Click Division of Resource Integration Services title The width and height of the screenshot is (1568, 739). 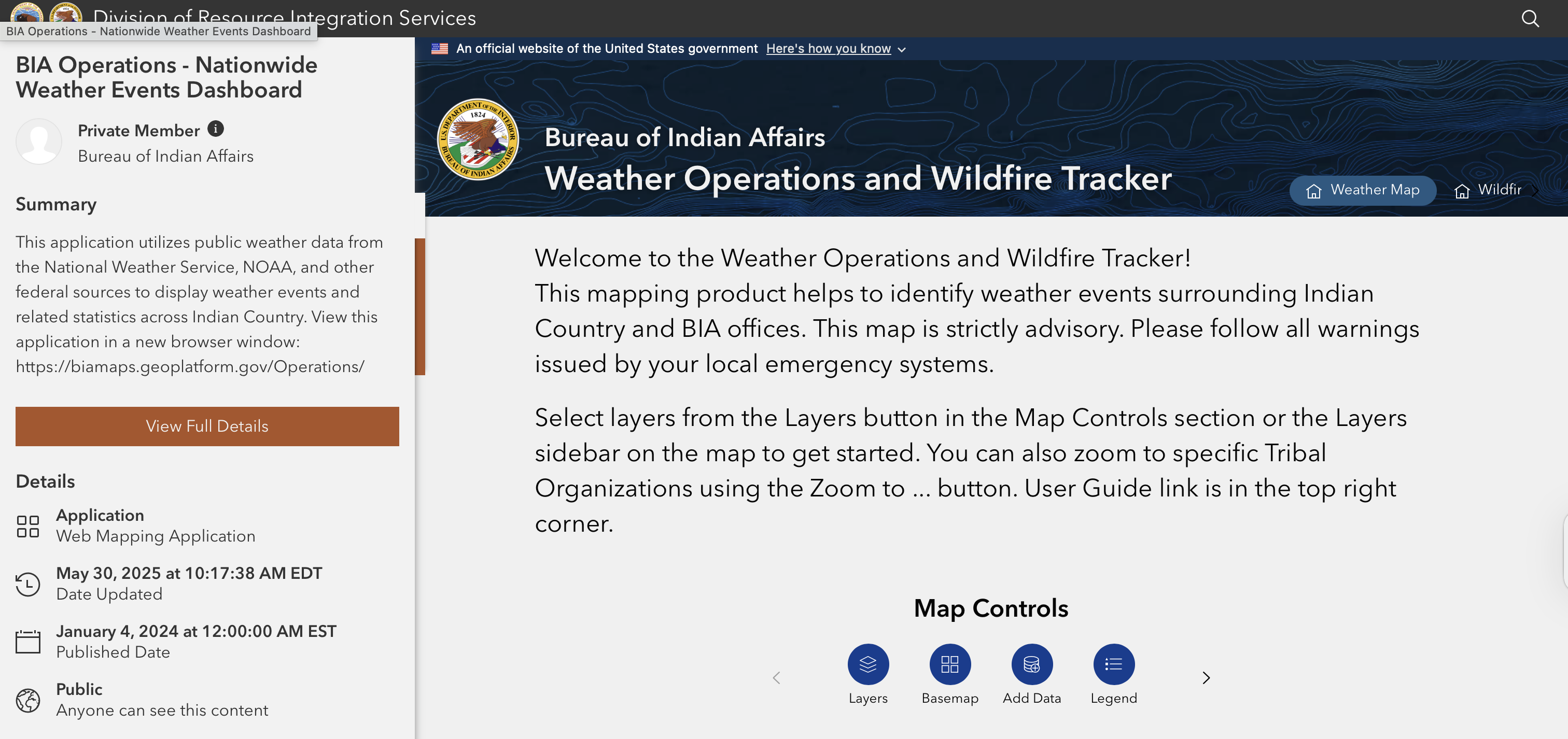click(284, 18)
